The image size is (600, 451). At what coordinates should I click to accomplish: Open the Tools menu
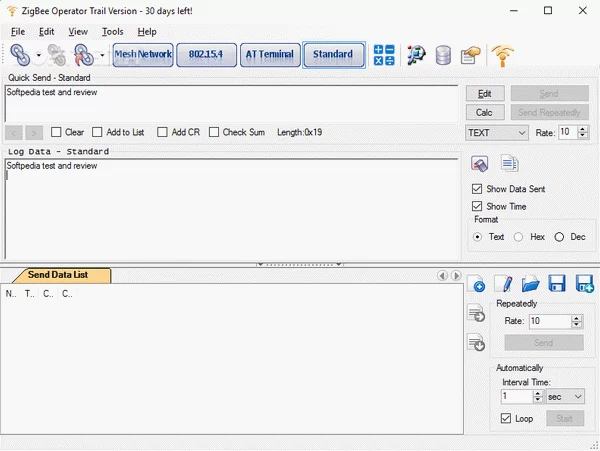tap(112, 32)
